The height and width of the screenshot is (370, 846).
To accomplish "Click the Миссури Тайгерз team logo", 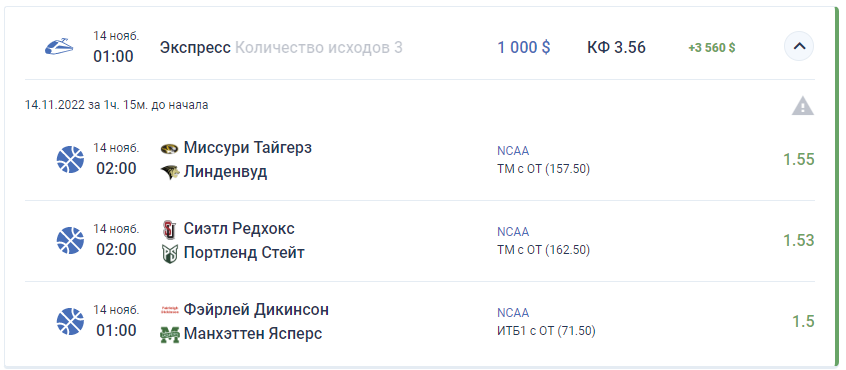I will (x=170, y=148).
